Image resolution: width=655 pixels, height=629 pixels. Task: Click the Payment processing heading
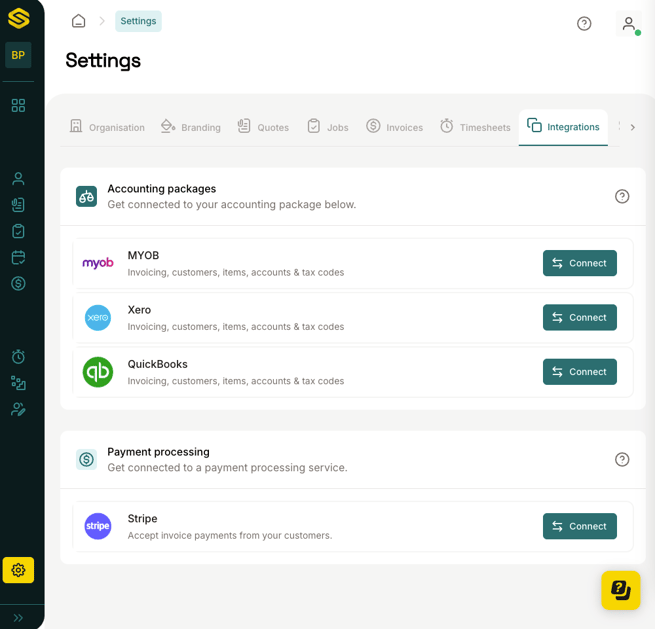pos(158,452)
